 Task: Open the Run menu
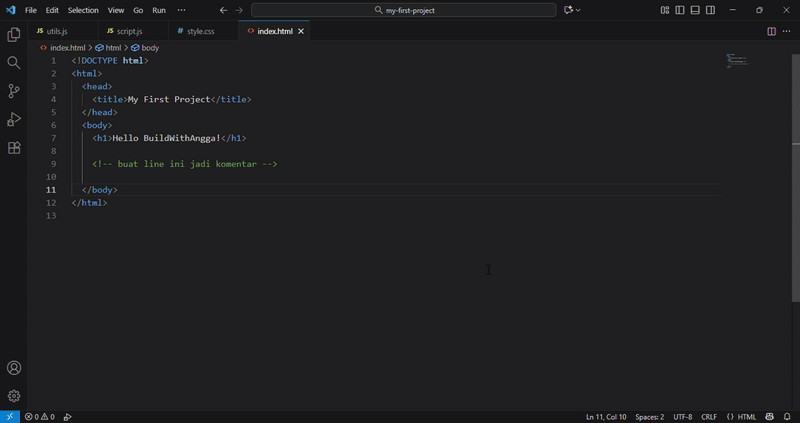[x=159, y=10]
